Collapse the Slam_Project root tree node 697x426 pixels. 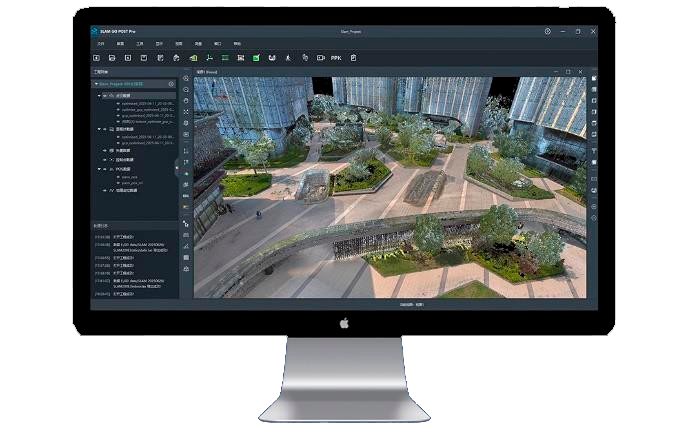pos(97,84)
